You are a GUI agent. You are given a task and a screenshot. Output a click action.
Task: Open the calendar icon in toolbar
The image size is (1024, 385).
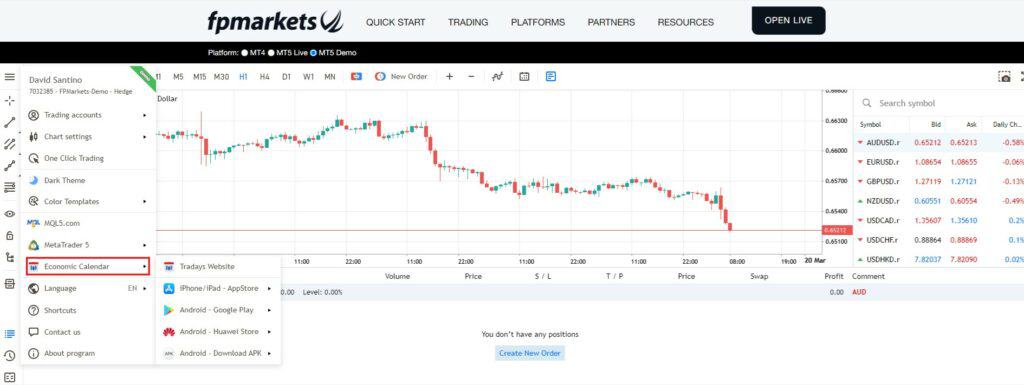(x=524, y=76)
